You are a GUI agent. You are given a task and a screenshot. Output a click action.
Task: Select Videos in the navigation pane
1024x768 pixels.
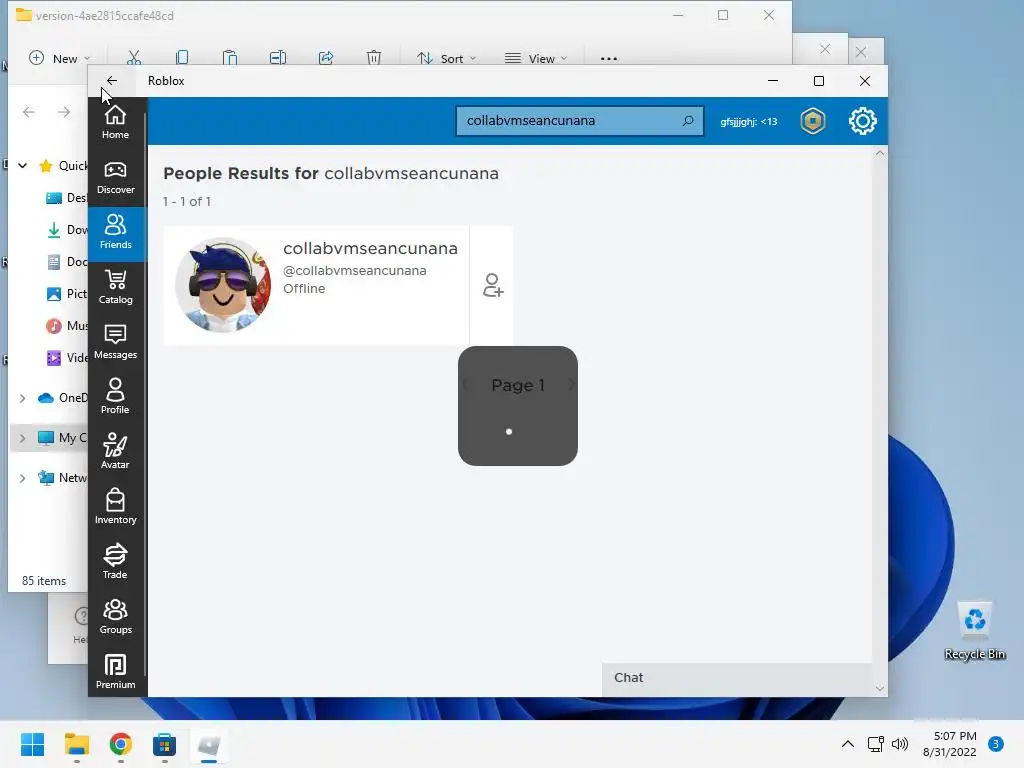click(67, 357)
